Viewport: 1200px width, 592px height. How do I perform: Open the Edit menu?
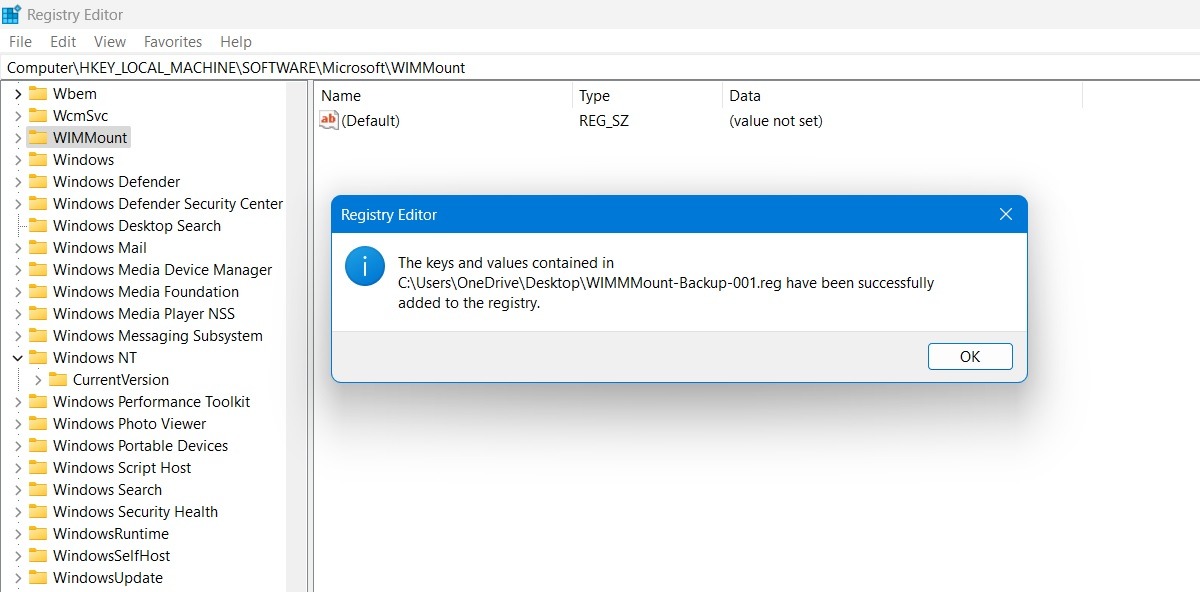(62, 41)
